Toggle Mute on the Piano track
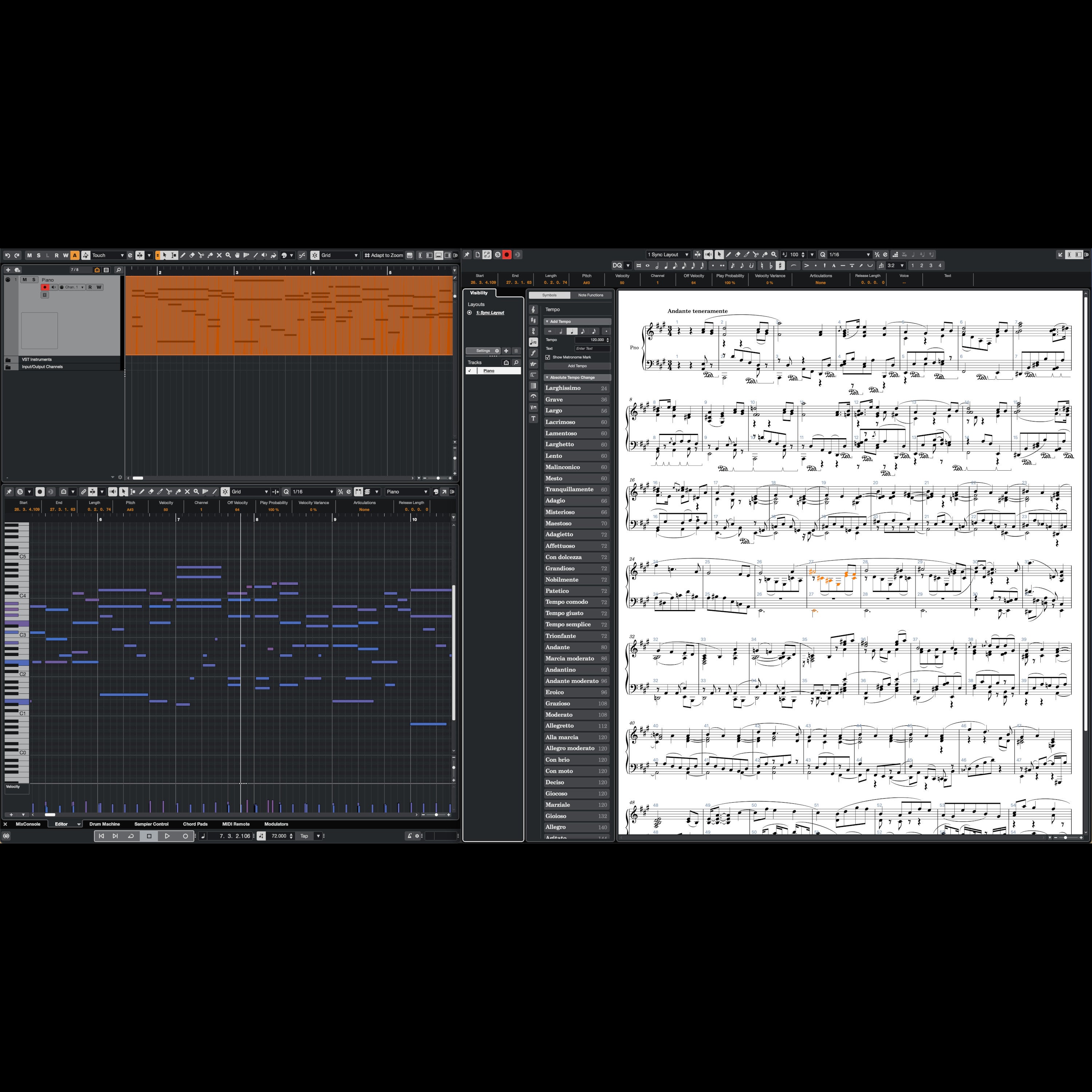Viewport: 1092px width, 1092px height. (x=24, y=280)
